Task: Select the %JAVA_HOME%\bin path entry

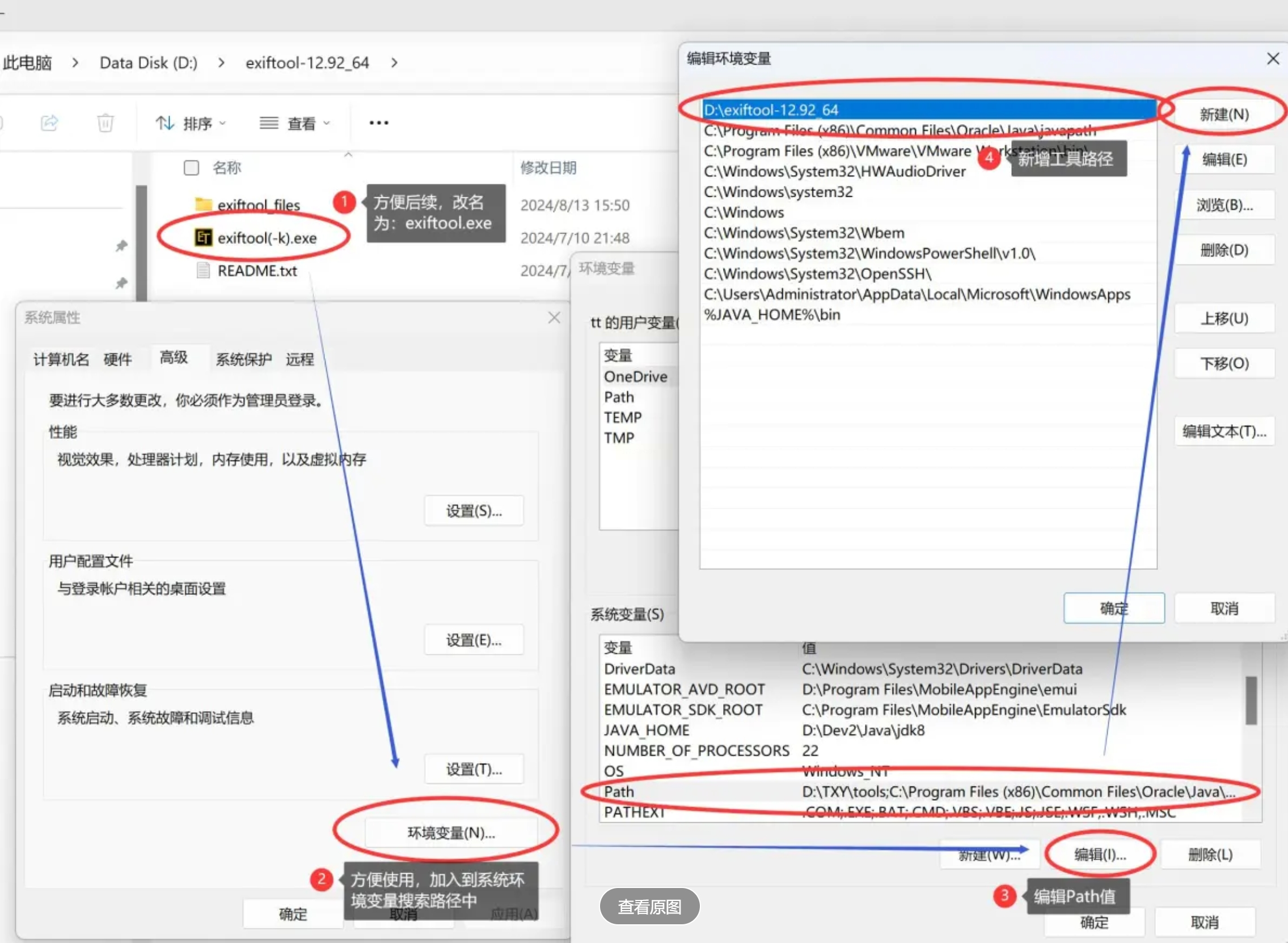Action: point(772,315)
